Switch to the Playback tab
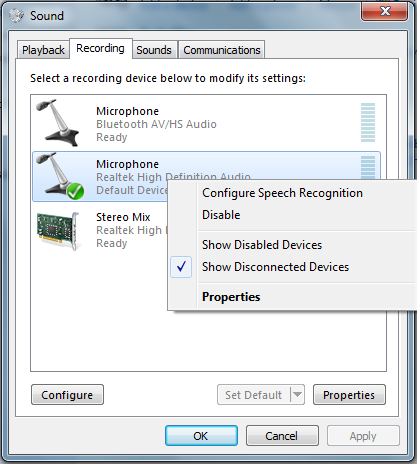The height and width of the screenshot is (464, 417). point(43,50)
